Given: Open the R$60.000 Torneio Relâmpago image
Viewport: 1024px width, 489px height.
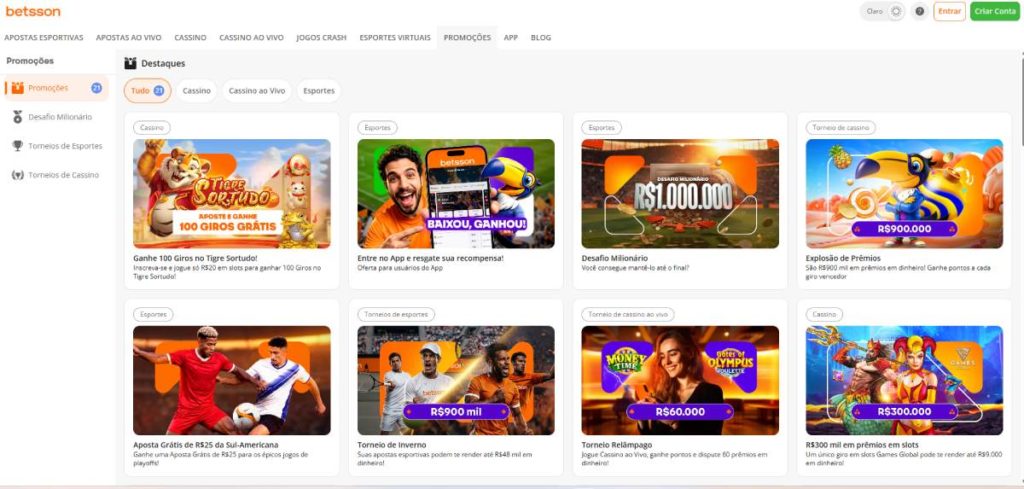Looking at the screenshot, I should (x=680, y=380).
